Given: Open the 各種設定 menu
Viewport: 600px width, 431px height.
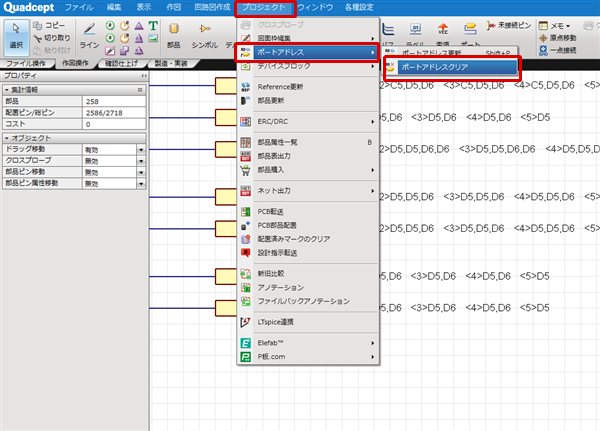Looking at the screenshot, I should pos(359,7).
